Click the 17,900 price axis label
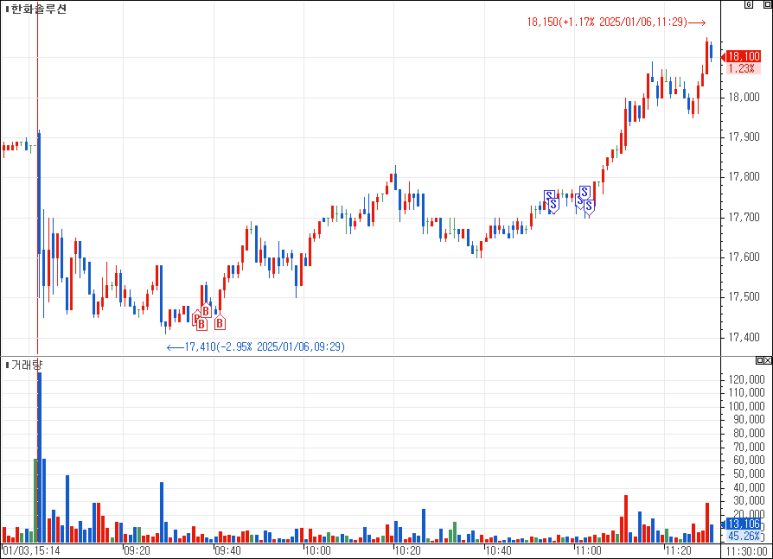Image resolution: width=773 pixels, height=559 pixels. [x=744, y=137]
